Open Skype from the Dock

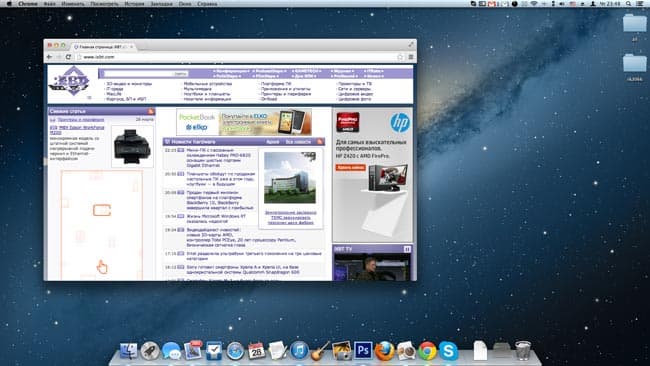[449, 351]
